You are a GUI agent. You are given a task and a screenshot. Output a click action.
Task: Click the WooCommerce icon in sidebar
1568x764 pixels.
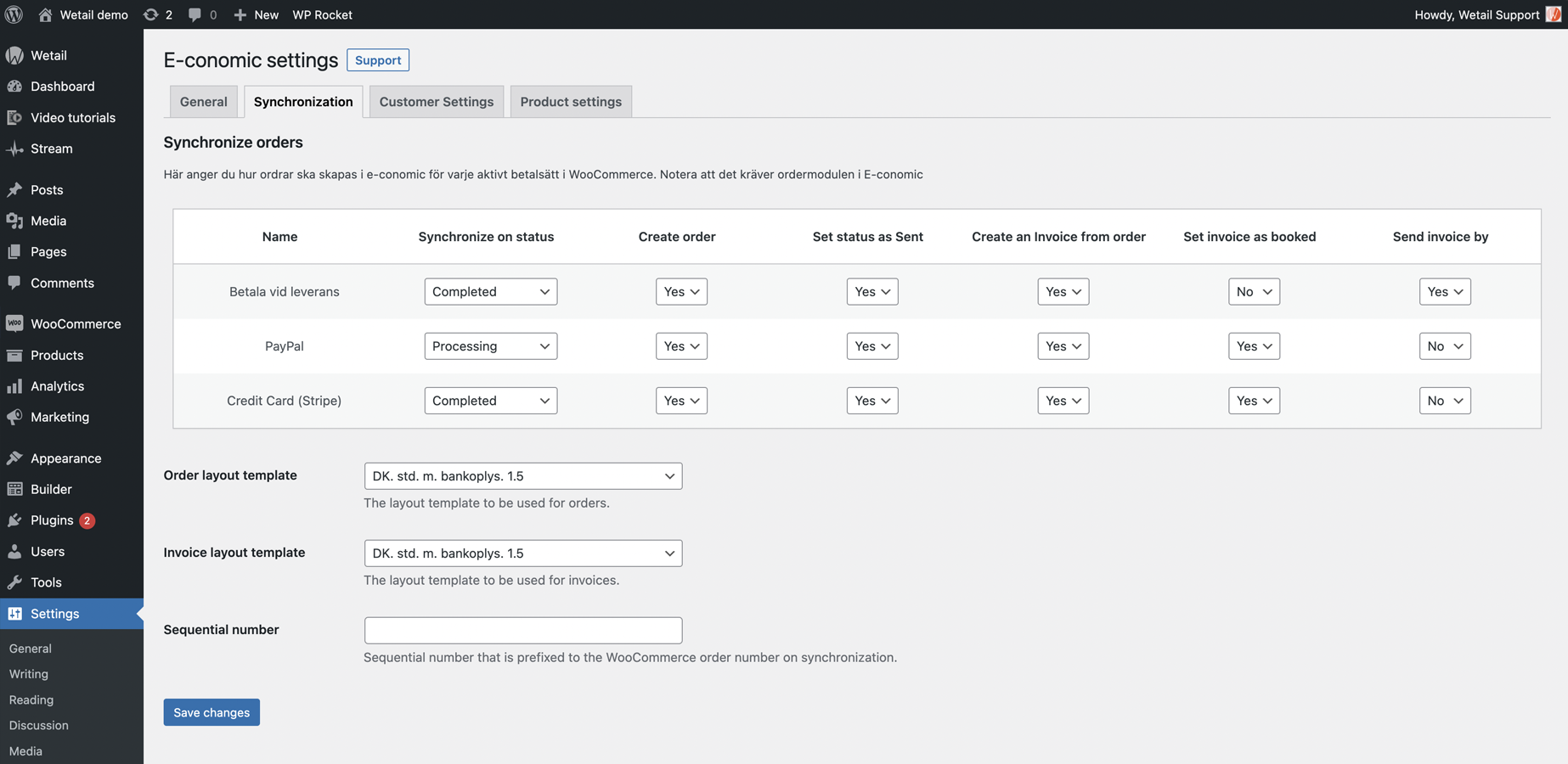tap(14, 323)
